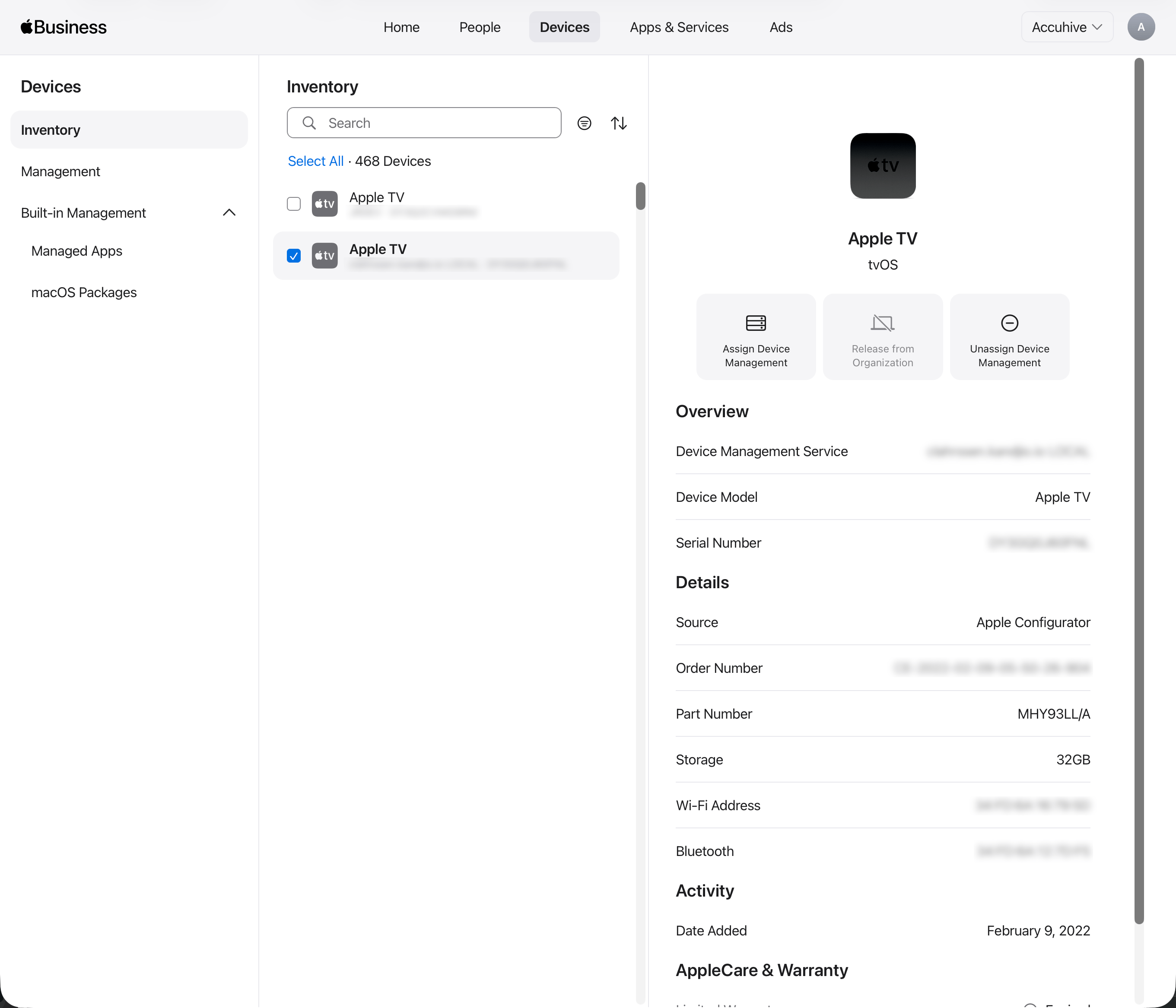Screen dimensions: 1176x1008
Task: Click the tvOS label under device name
Action: click(883, 265)
